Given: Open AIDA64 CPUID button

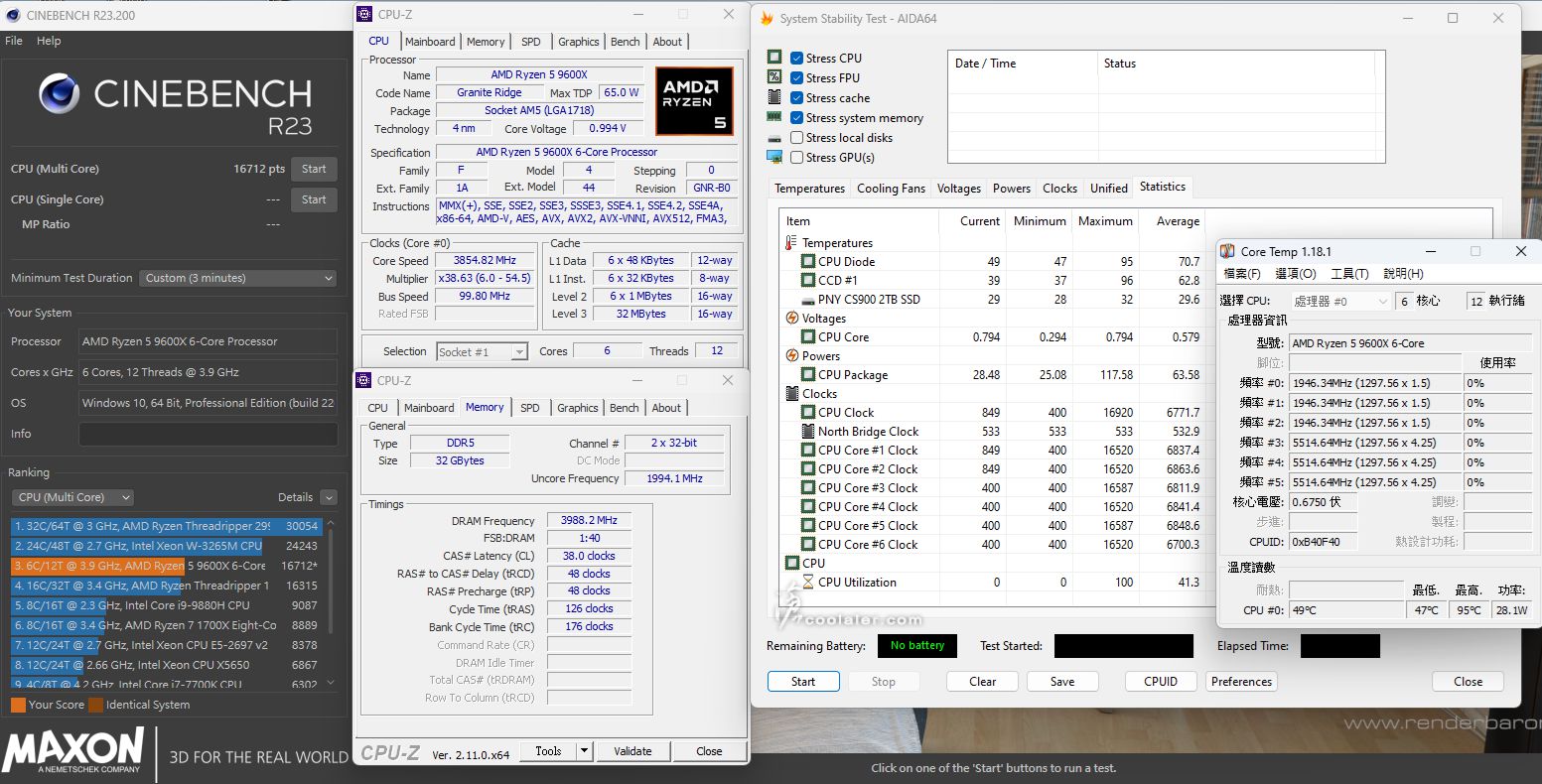Looking at the screenshot, I should (1161, 682).
